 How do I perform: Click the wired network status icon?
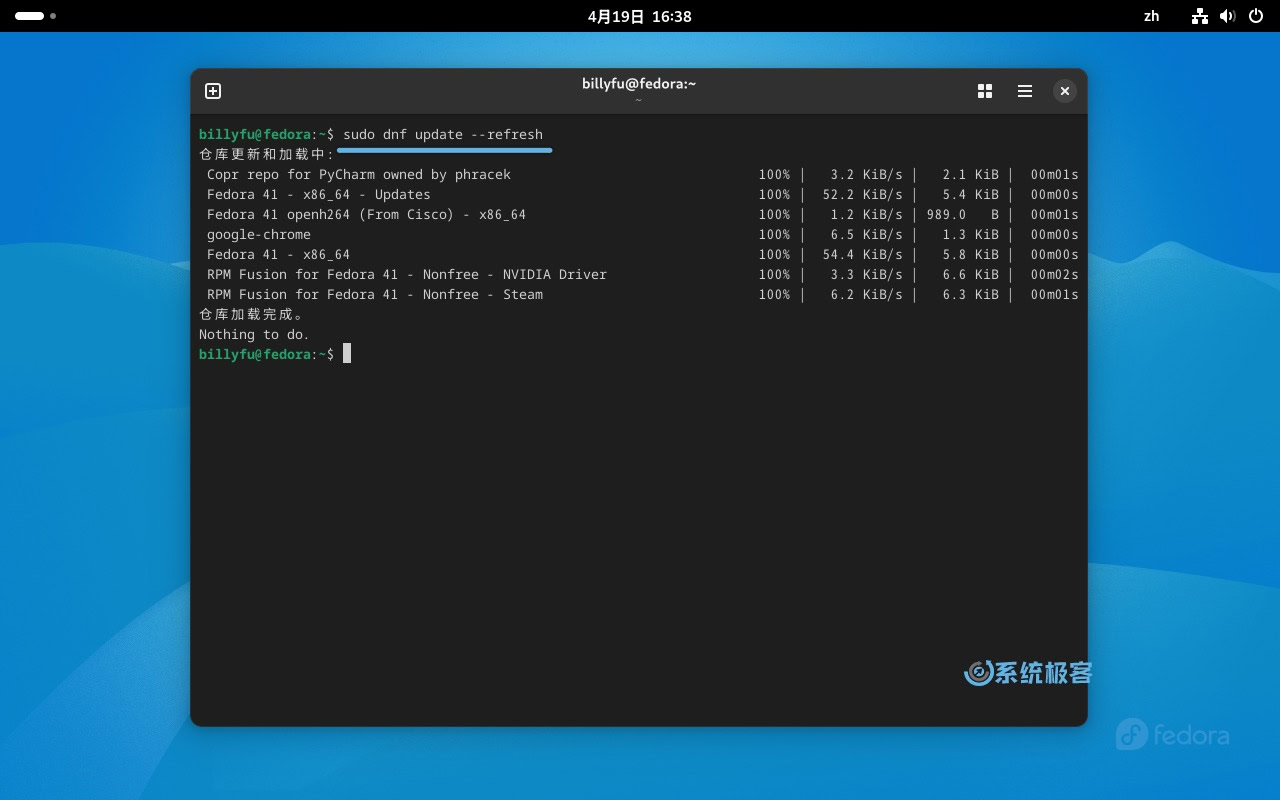tap(1200, 16)
